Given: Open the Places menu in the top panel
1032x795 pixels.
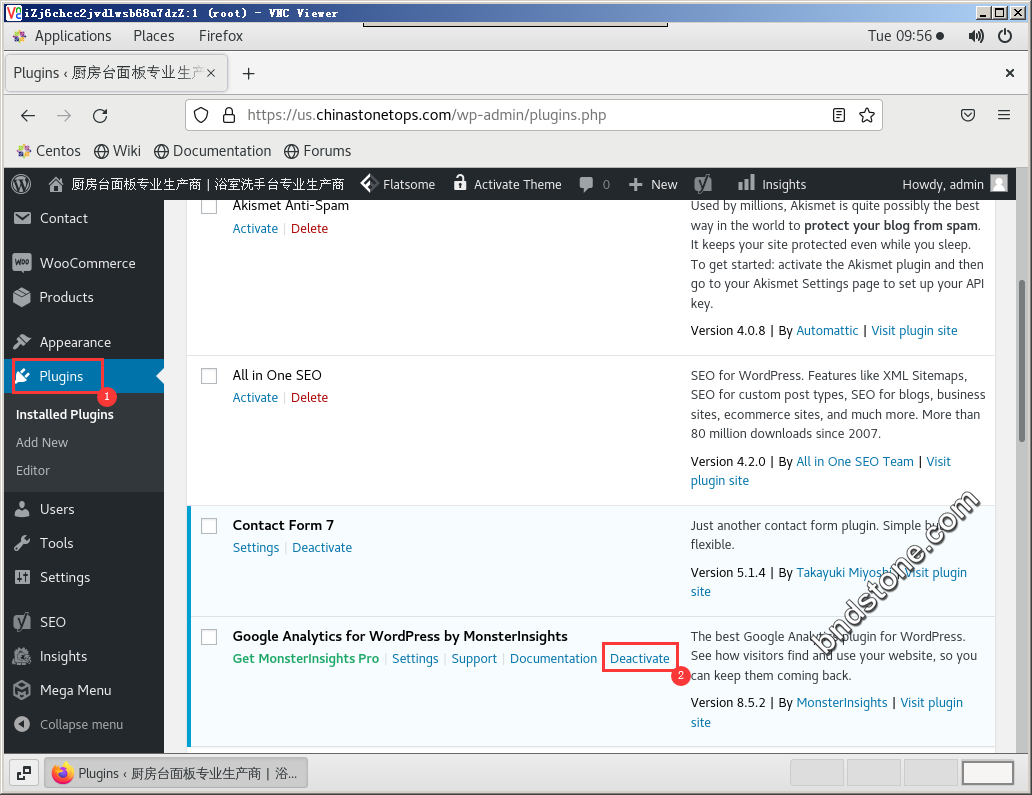Looking at the screenshot, I should [x=154, y=36].
